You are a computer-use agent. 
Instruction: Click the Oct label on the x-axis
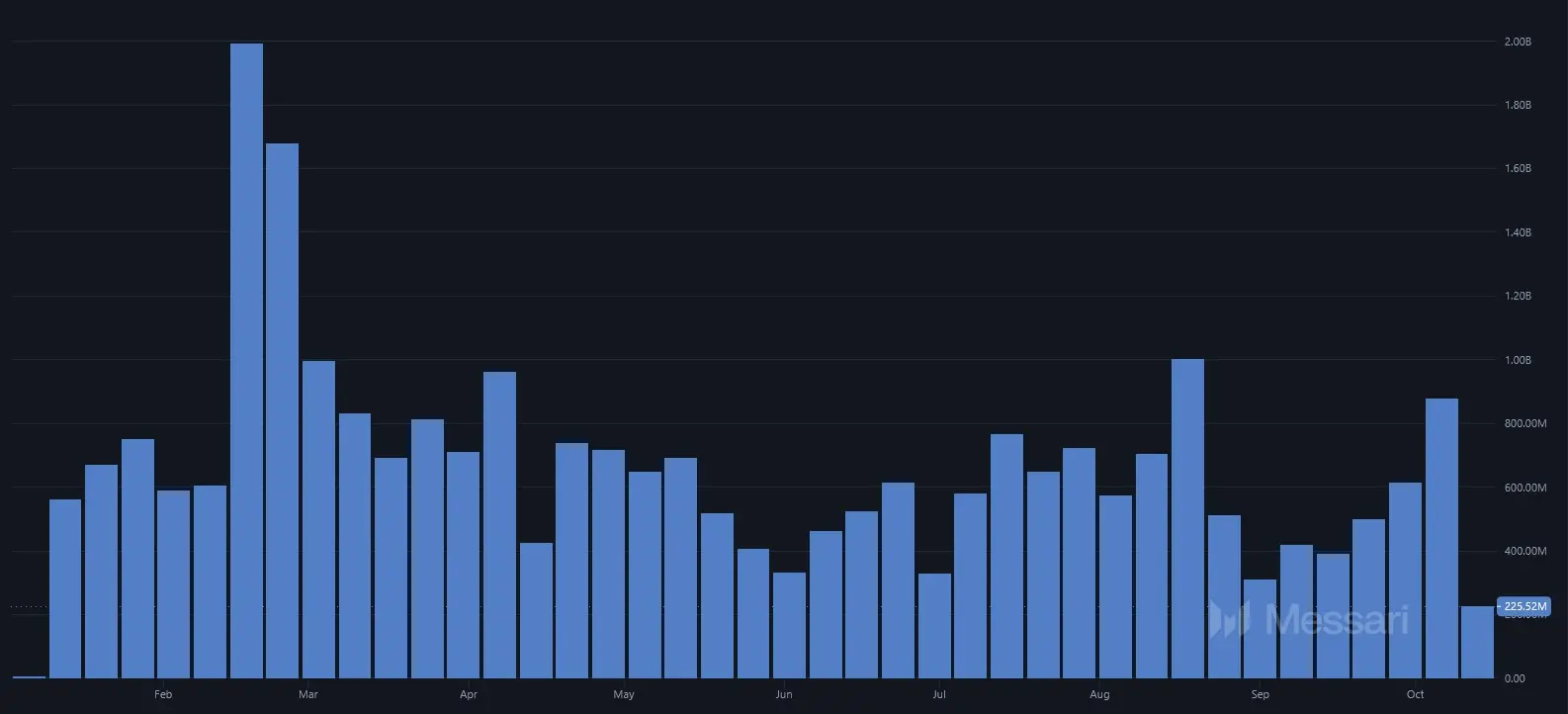pyautogui.click(x=1415, y=694)
